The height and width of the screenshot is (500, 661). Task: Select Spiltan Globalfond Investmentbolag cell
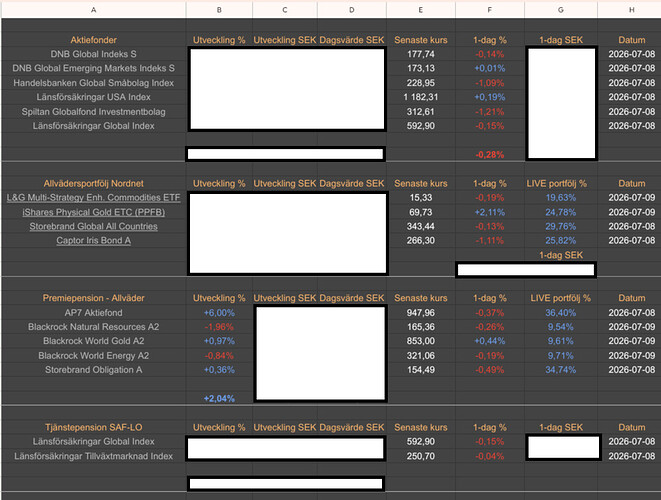94,112
